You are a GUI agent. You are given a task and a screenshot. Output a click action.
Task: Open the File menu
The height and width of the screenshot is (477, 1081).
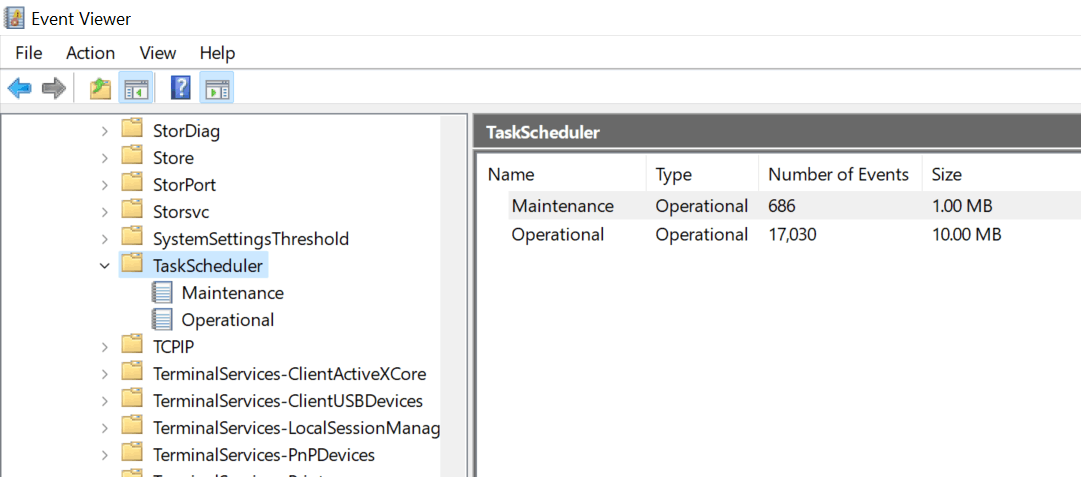pos(28,53)
